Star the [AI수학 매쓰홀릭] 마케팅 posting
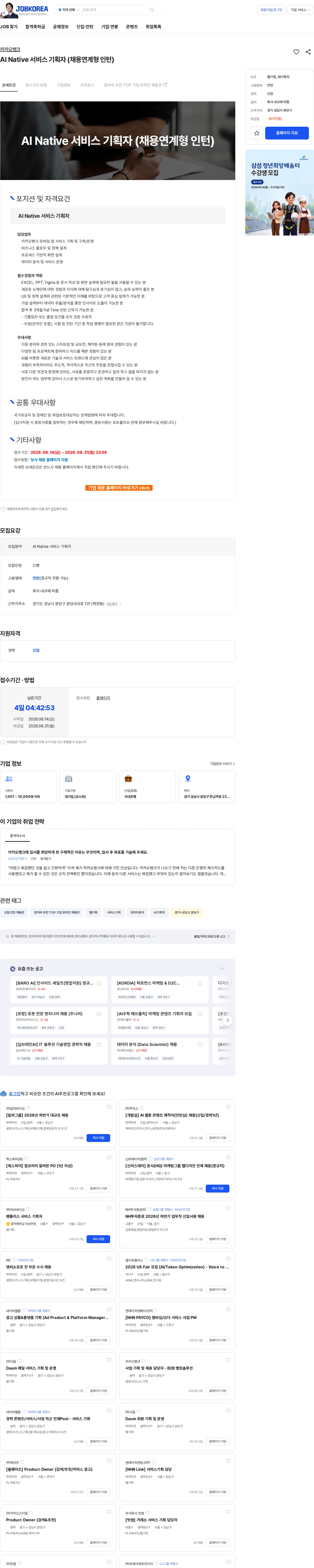This screenshot has width=314, height=1568. click(200, 1013)
